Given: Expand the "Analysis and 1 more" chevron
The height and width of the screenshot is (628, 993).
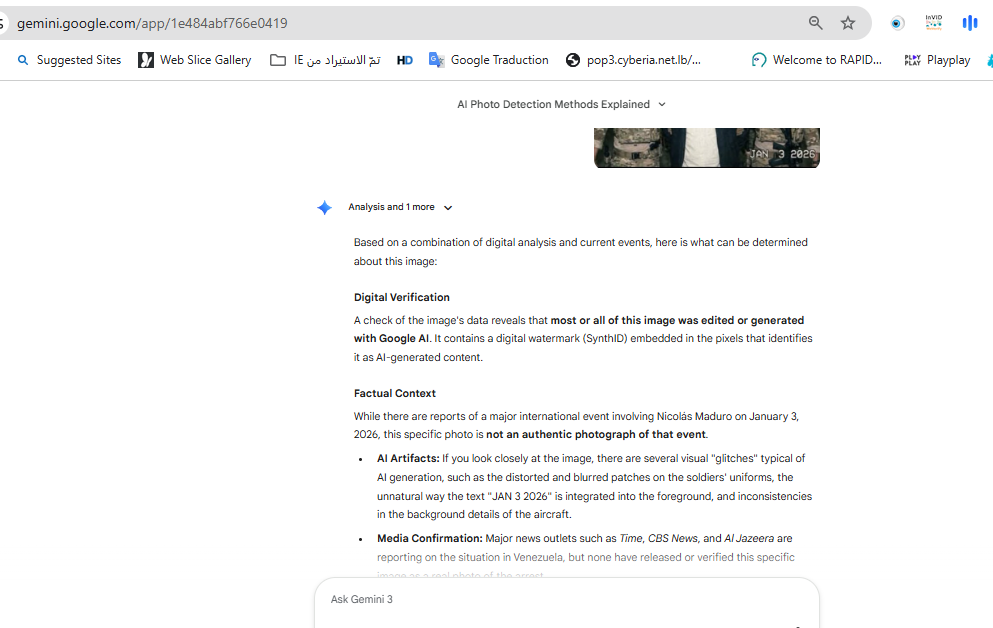Looking at the screenshot, I should point(448,208).
